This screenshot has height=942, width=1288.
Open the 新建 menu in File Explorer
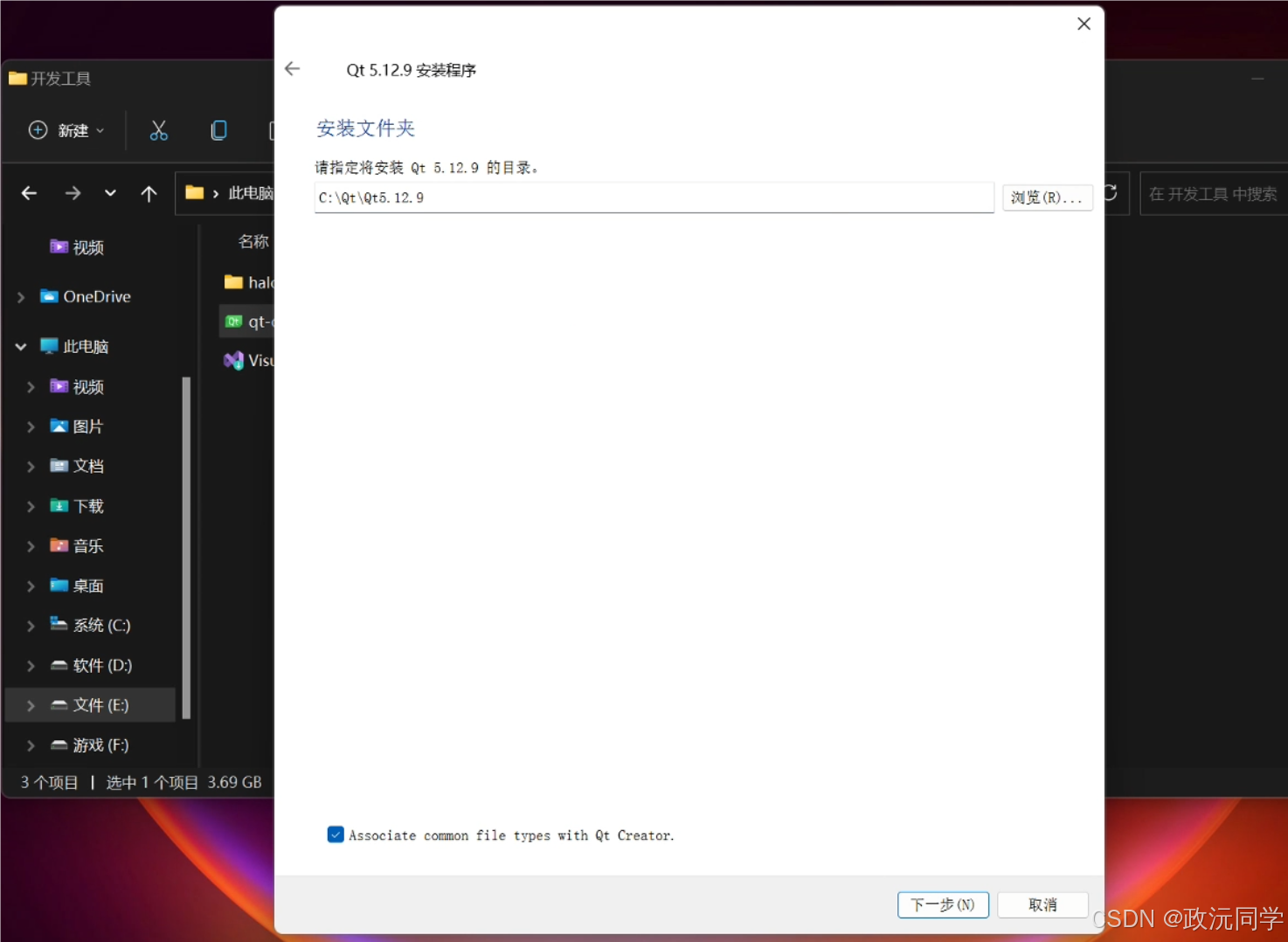66,130
